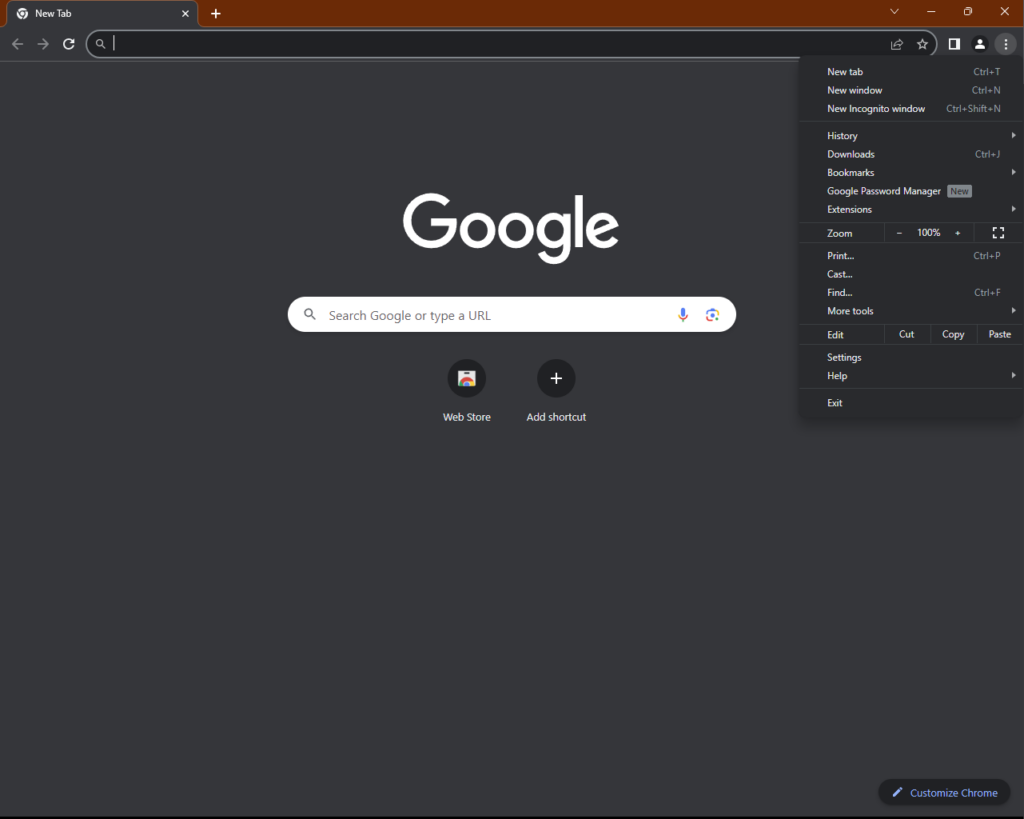Click Copy in the Edit row
The image size is (1024, 819).
[x=953, y=334]
